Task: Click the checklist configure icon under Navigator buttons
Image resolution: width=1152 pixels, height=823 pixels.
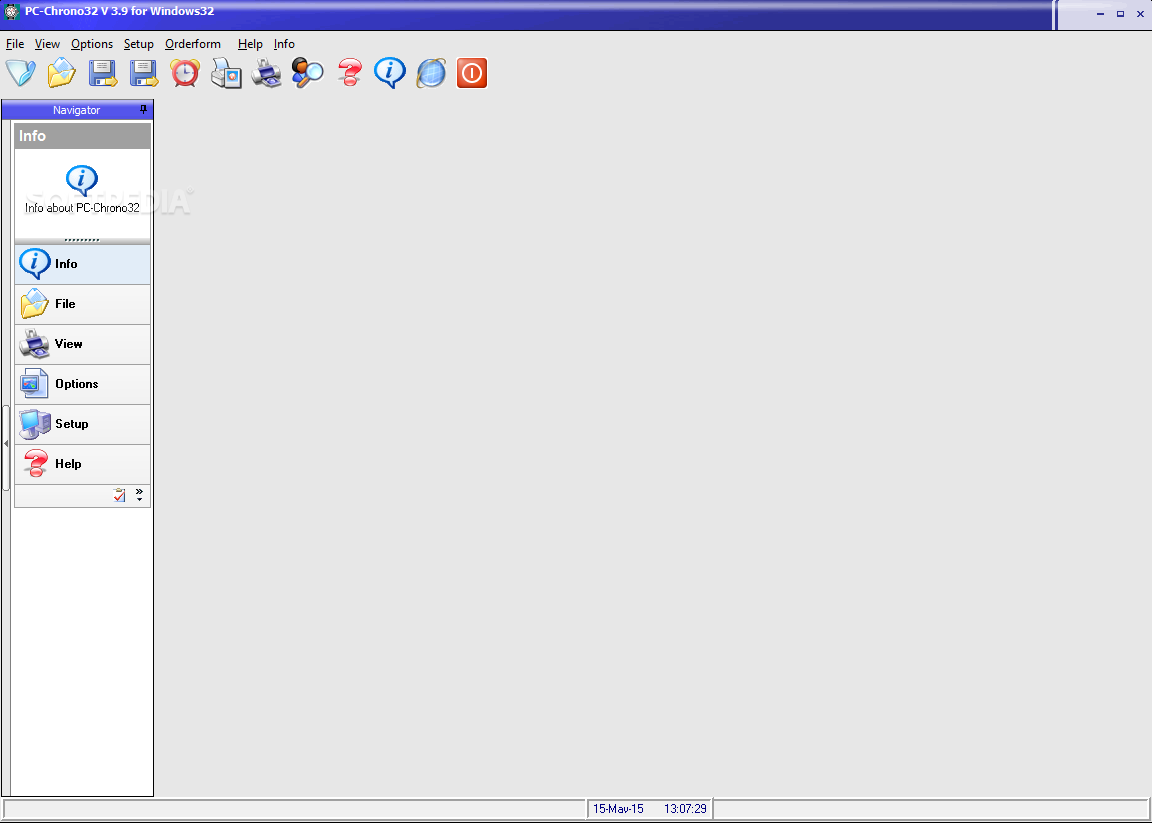Action: point(120,495)
